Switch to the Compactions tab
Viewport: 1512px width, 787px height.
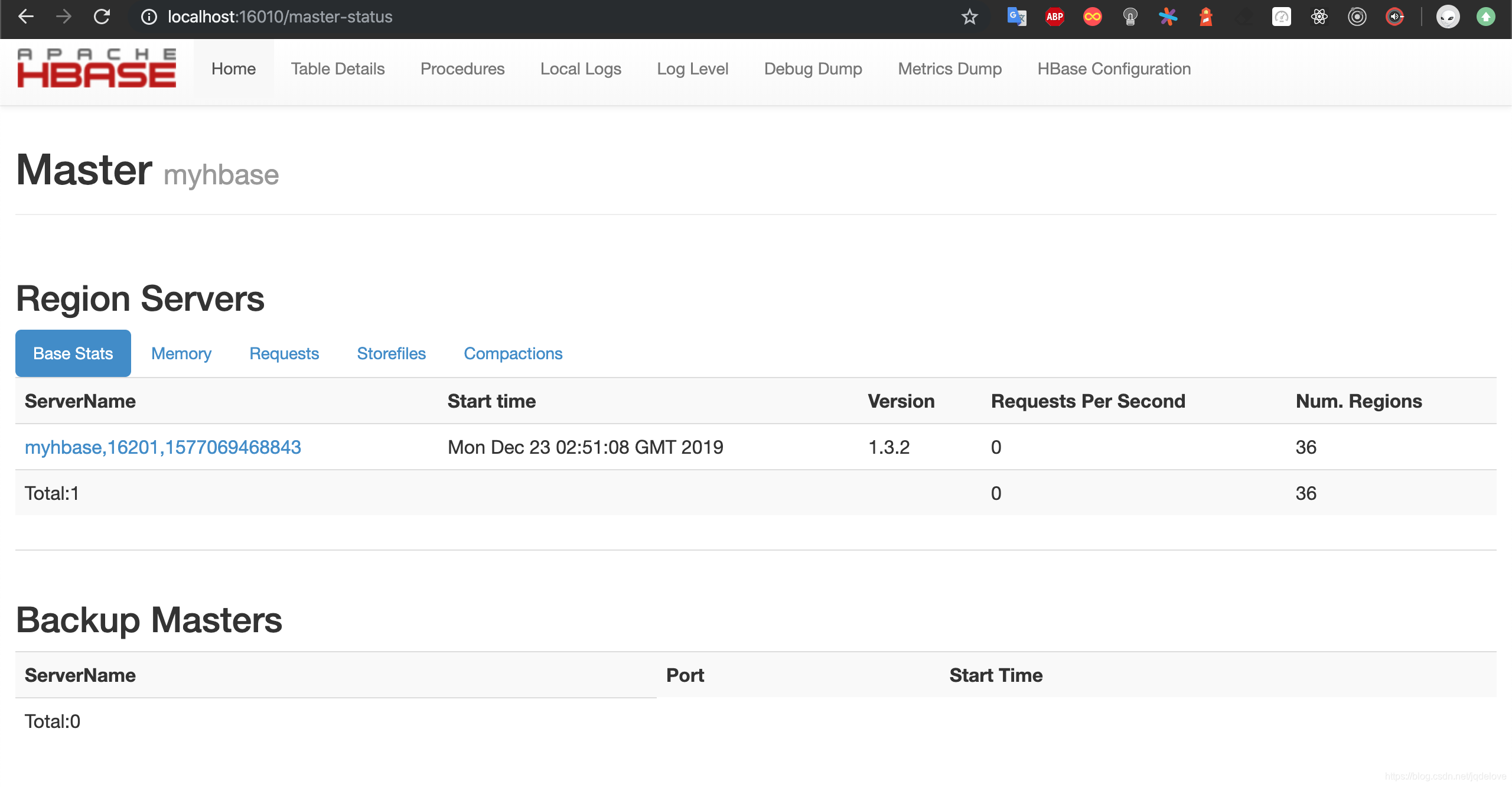513,353
